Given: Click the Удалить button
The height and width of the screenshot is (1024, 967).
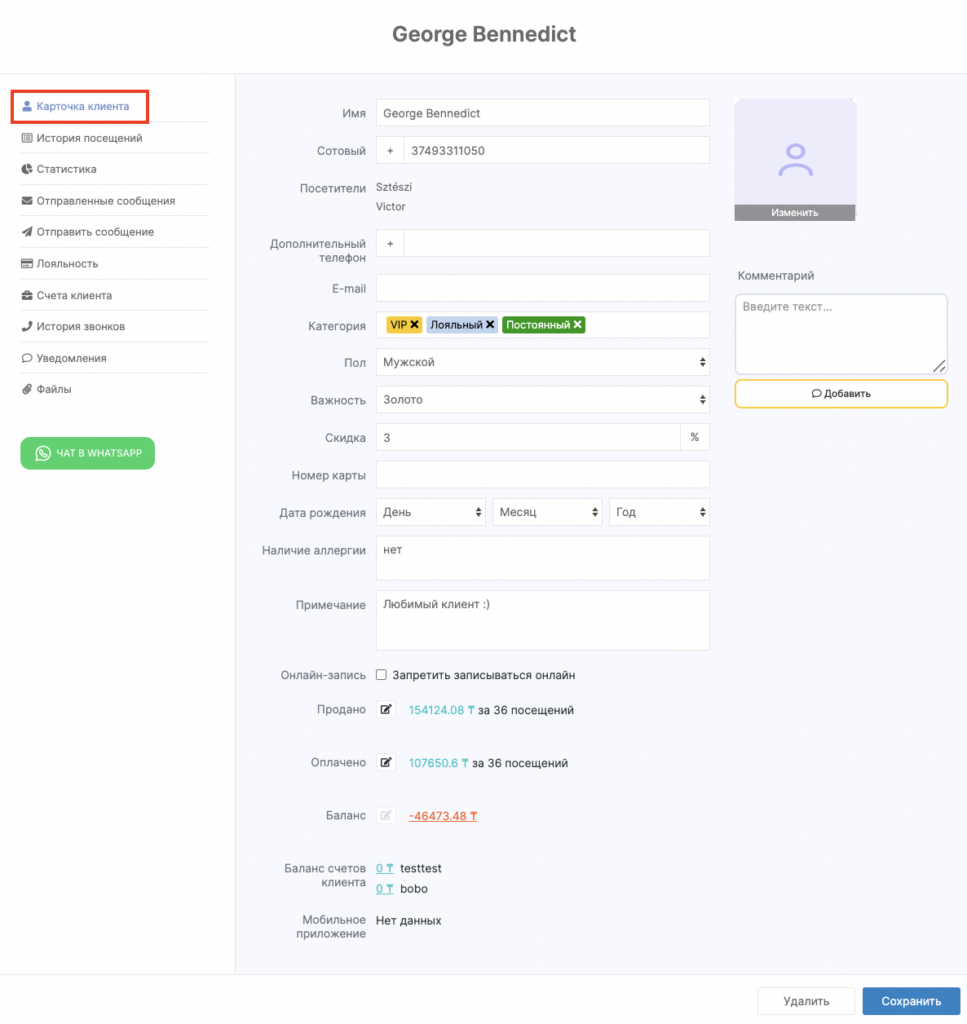Looking at the screenshot, I should 806,1001.
